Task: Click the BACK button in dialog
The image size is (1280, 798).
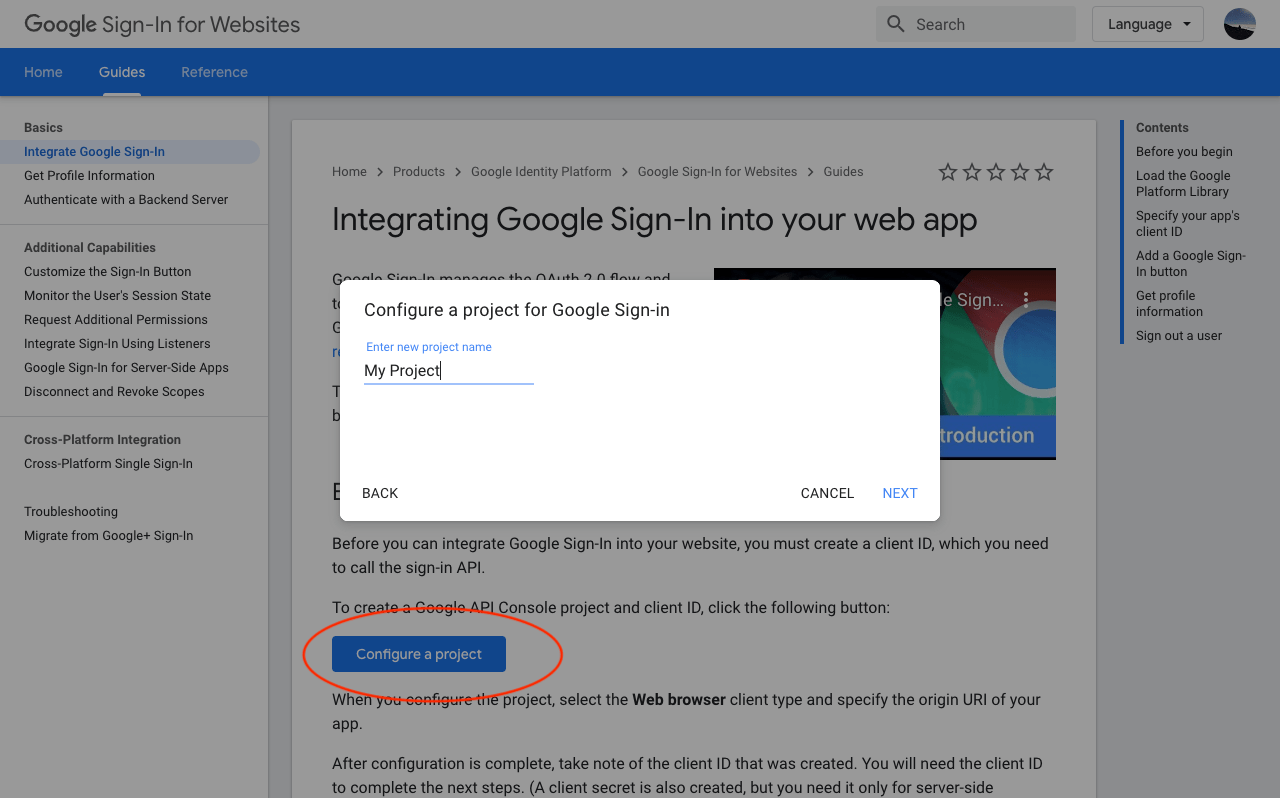Action: tap(380, 493)
